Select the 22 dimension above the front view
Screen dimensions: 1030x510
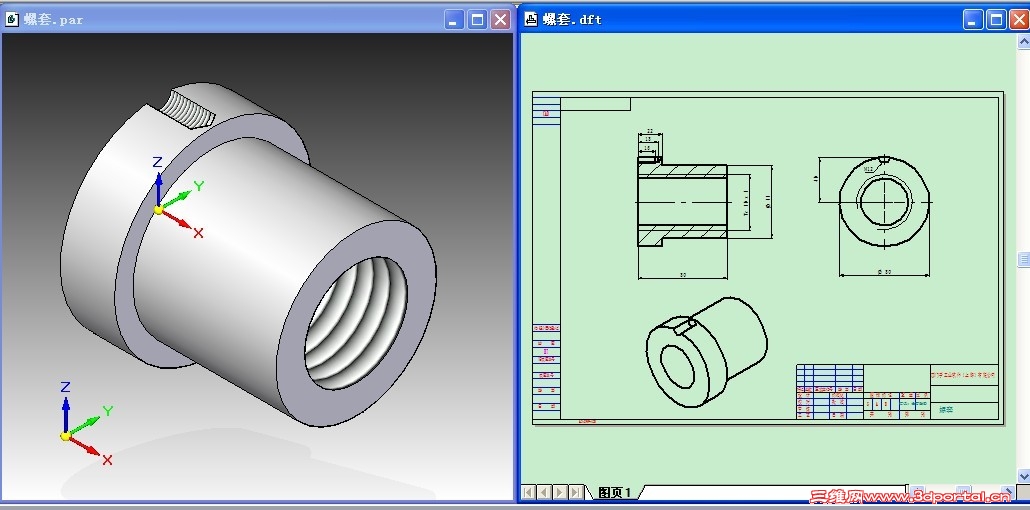(x=650, y=131)
